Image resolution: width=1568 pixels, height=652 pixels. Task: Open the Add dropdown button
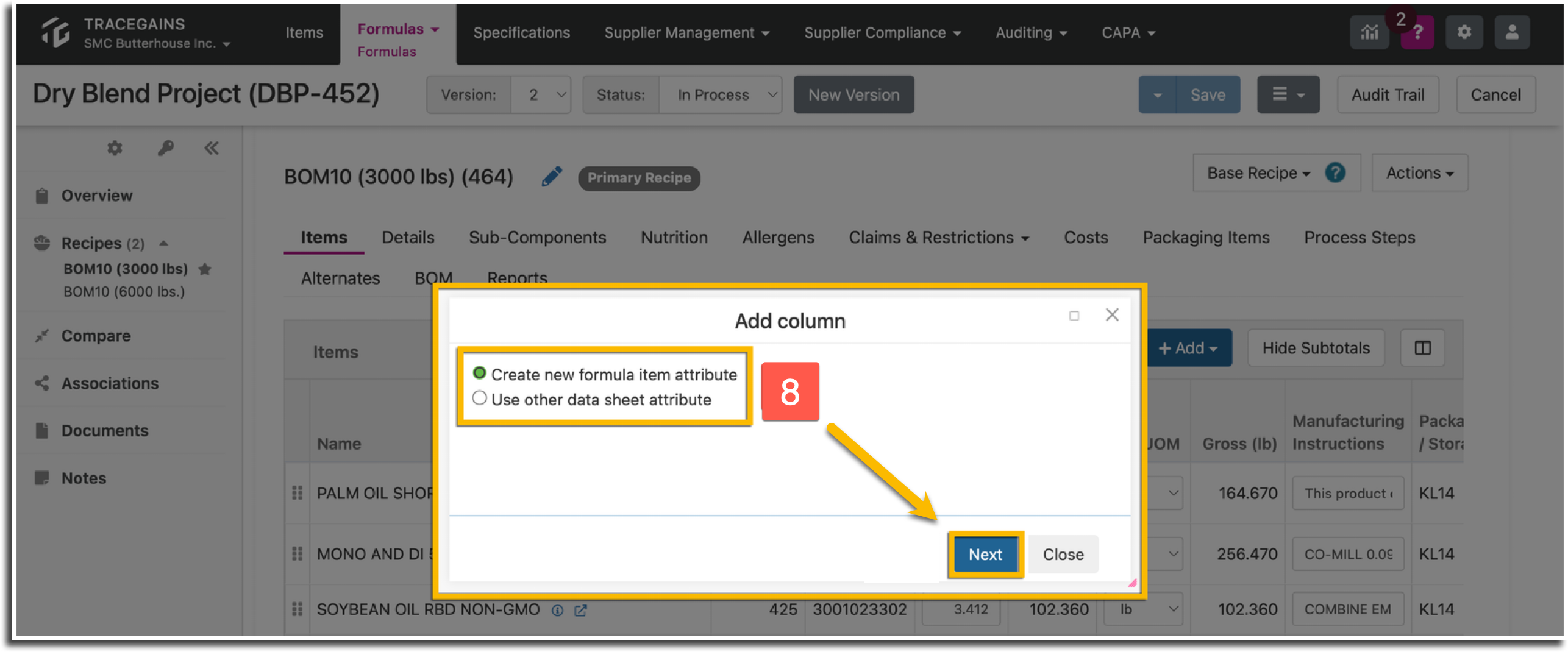[x=1189, y=348]
